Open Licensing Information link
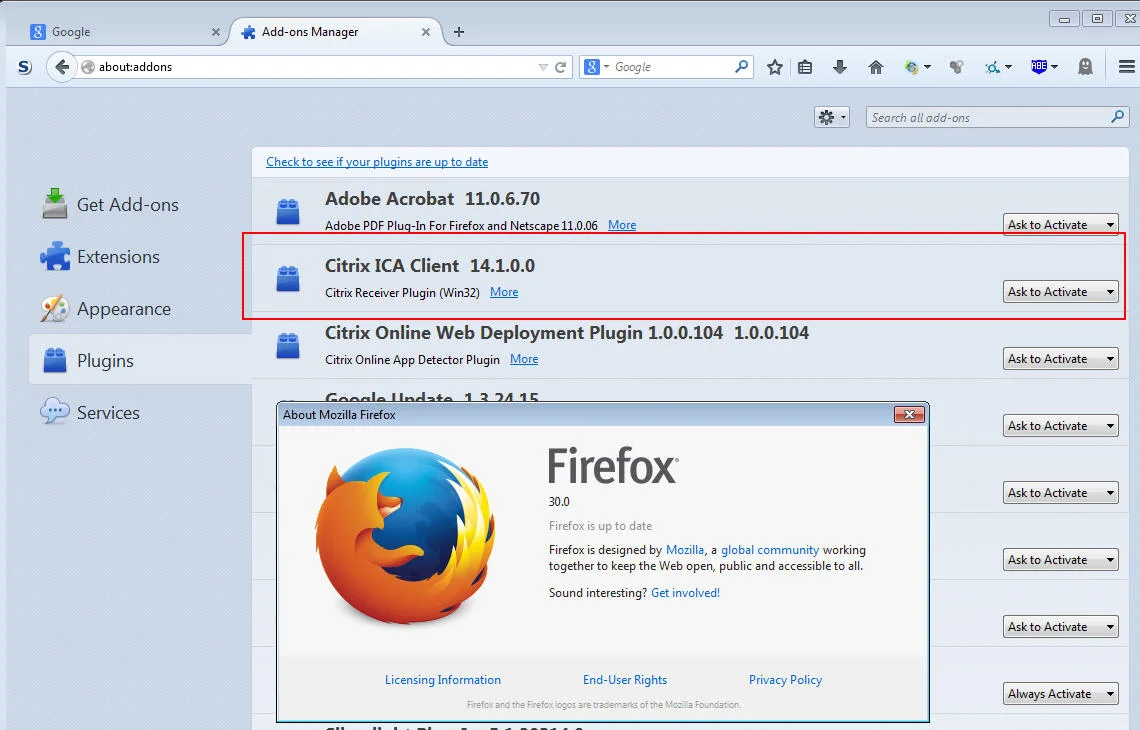Screen dimensions: 1140x730 pos(443,680)
